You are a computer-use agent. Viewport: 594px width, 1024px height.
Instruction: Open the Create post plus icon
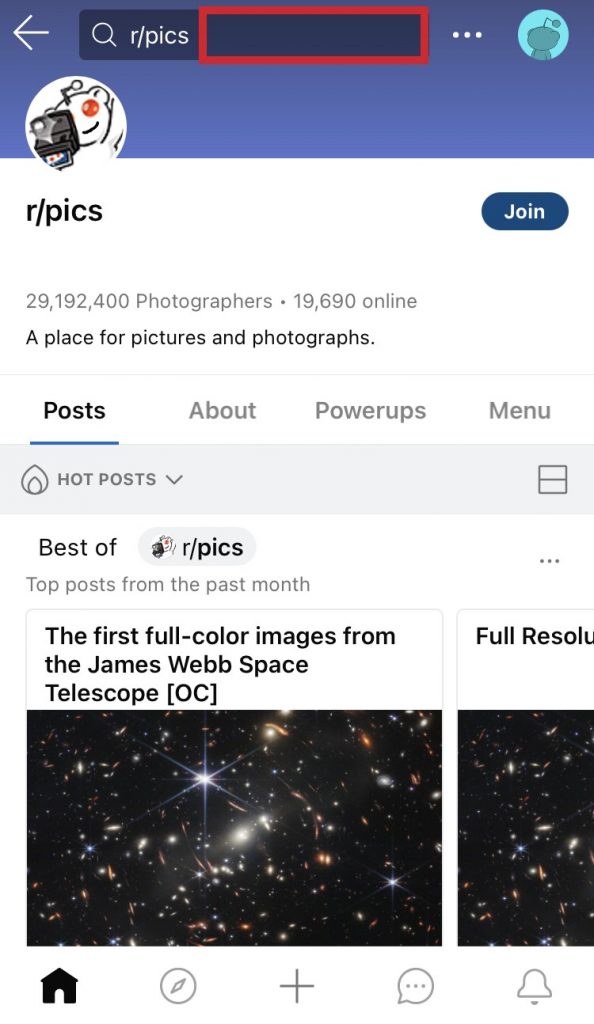coord(297,985)
